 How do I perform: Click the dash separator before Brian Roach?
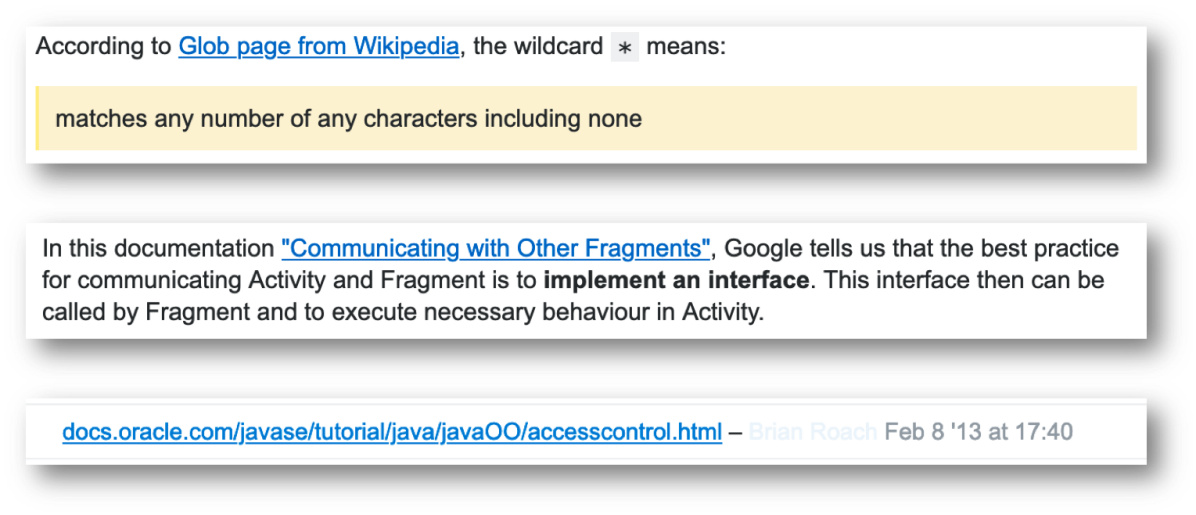point(735,432)
